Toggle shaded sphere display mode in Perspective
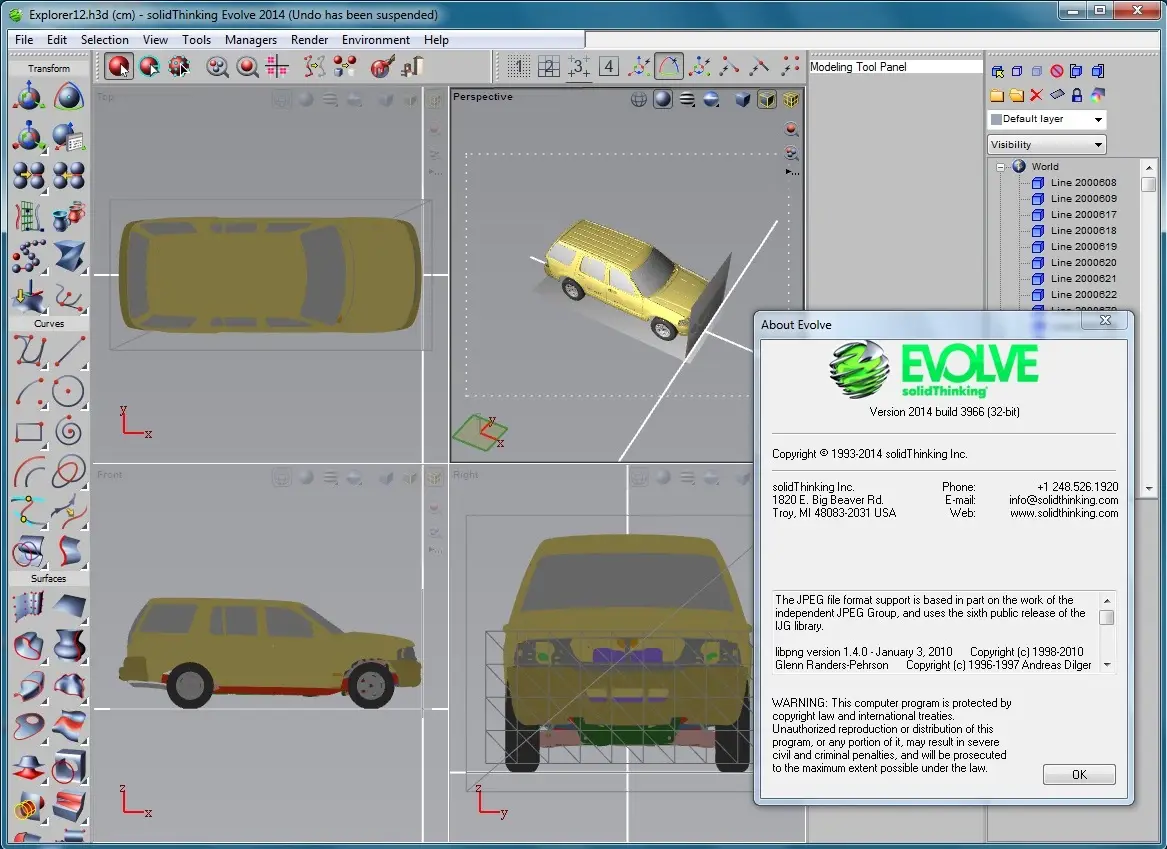Screen dimensions: 1167x849 (662, 99)
